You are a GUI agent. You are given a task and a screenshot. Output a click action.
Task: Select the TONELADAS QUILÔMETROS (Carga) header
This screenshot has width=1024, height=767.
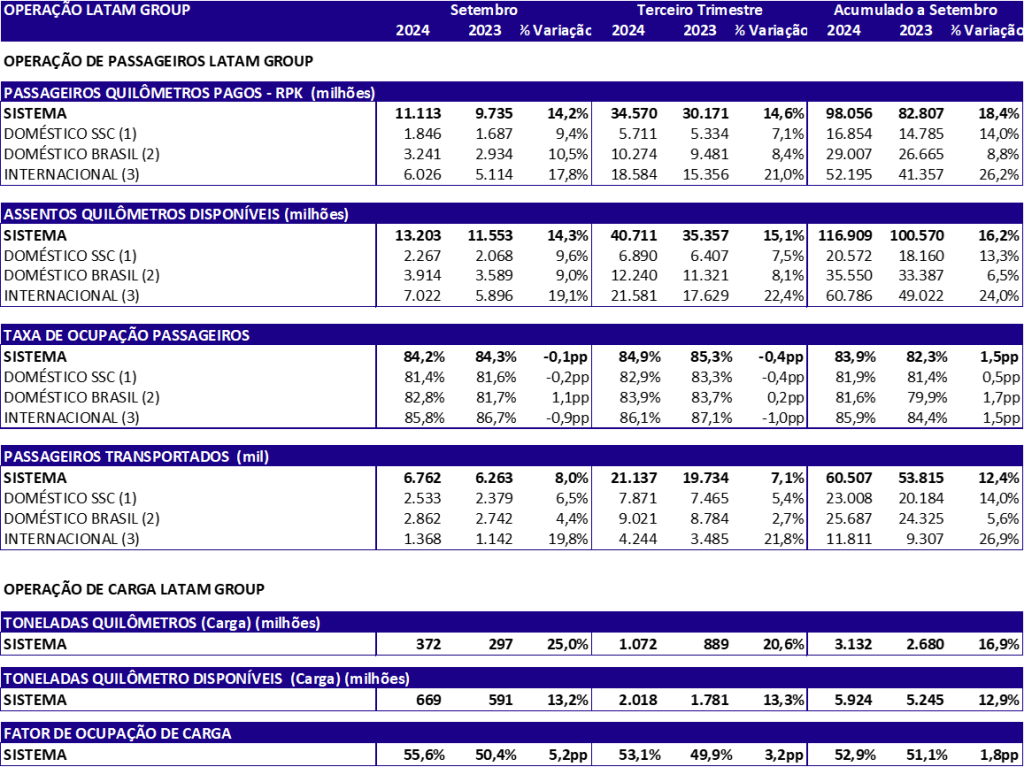[162, 623]
